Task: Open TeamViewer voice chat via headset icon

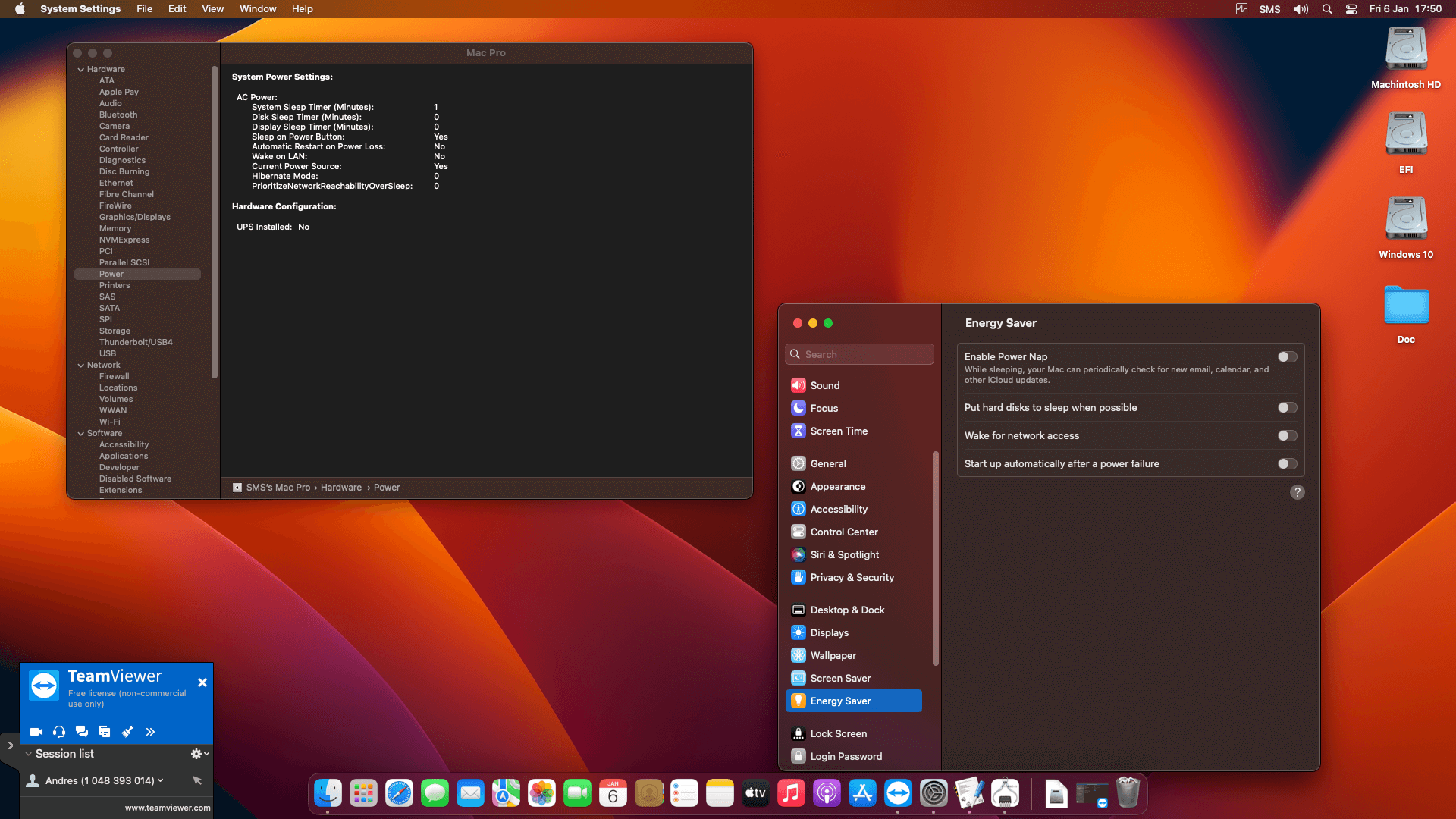Action: tap(59, 732)
